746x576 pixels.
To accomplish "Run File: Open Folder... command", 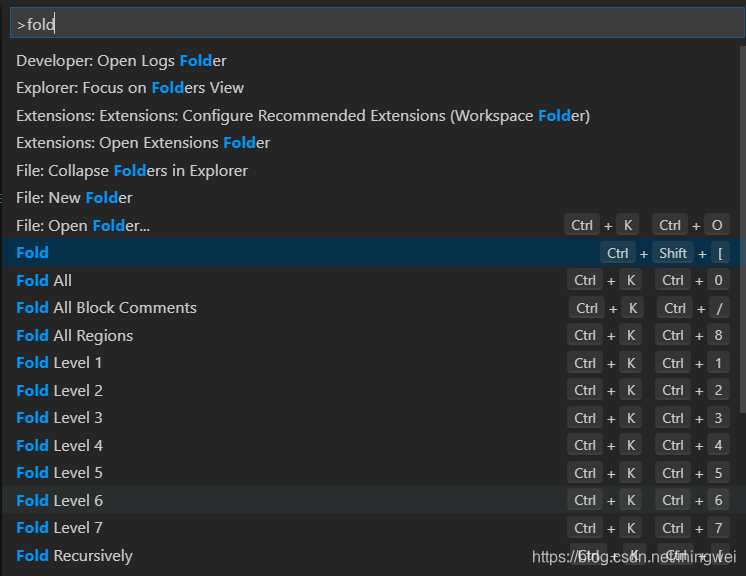I will tap(371, 225).
